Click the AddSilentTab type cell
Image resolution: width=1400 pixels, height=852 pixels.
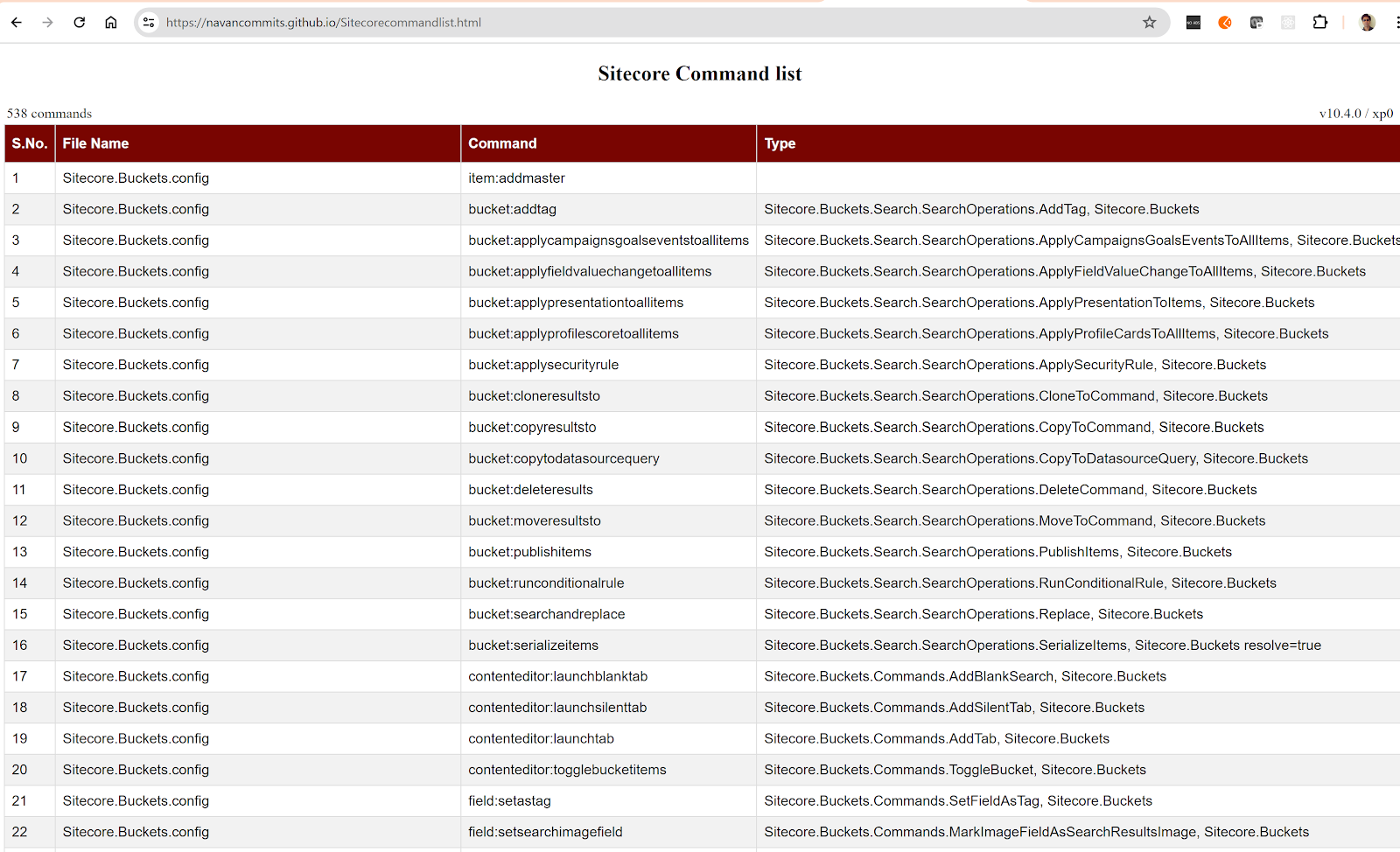(1079, 708)
